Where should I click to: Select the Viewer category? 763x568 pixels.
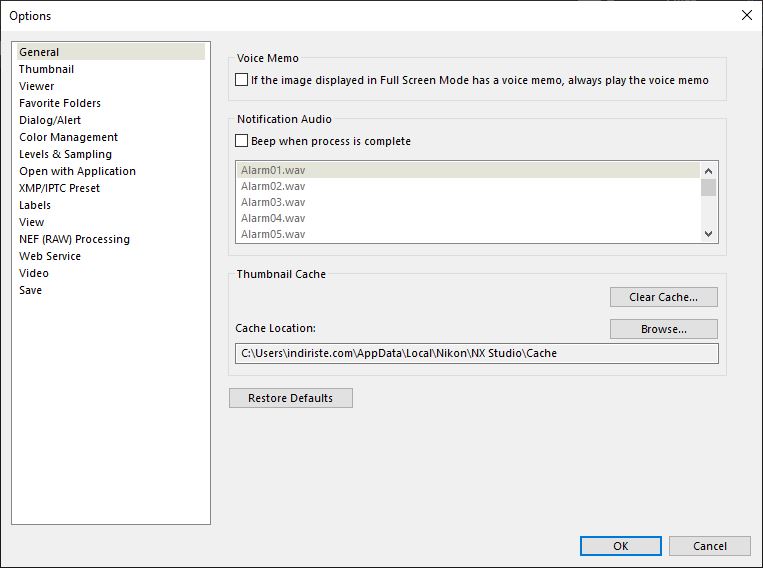pos(36,86)
